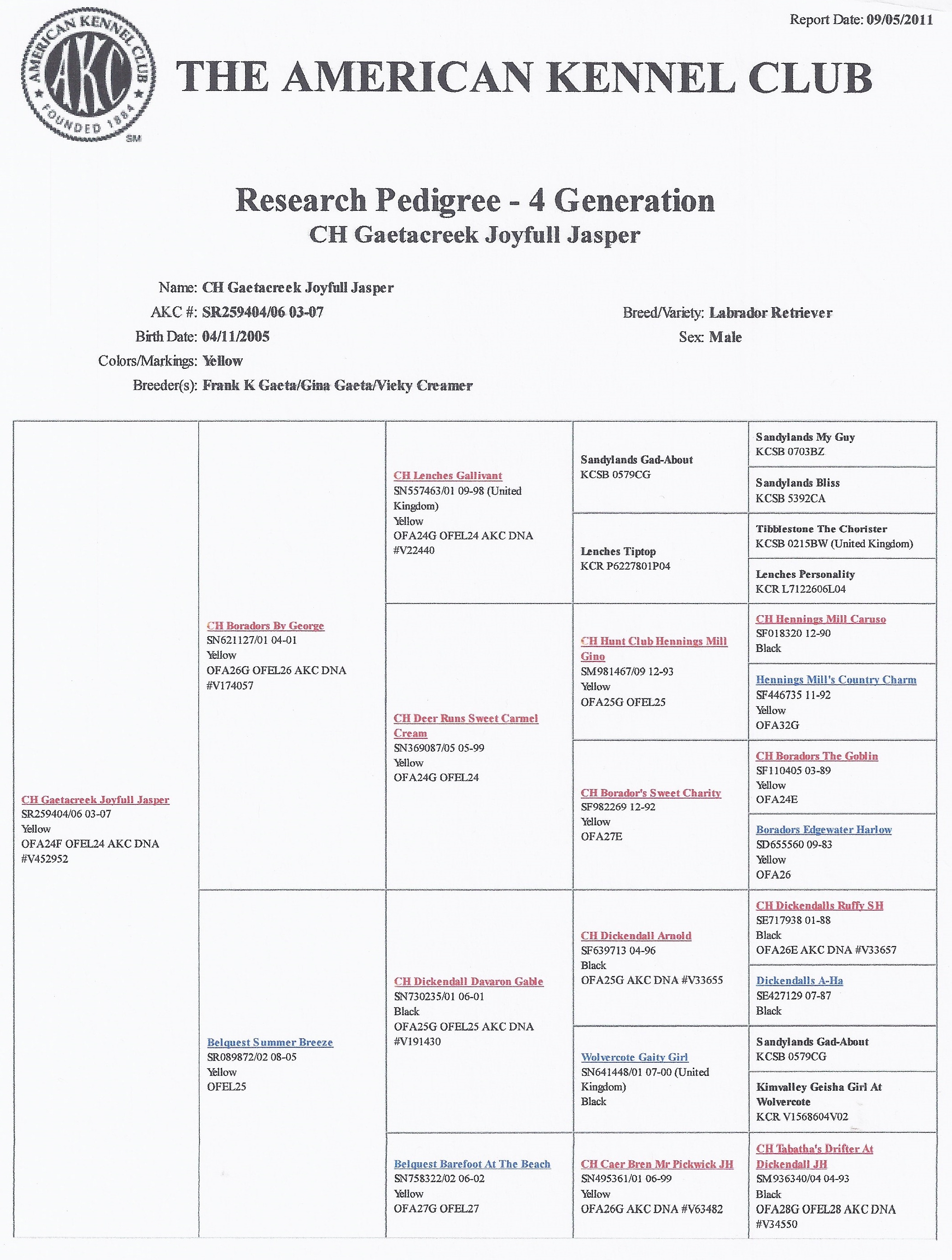
Task: Open CH Hunt Club Hennings Mill Gino link
Action: coord(654,648)
